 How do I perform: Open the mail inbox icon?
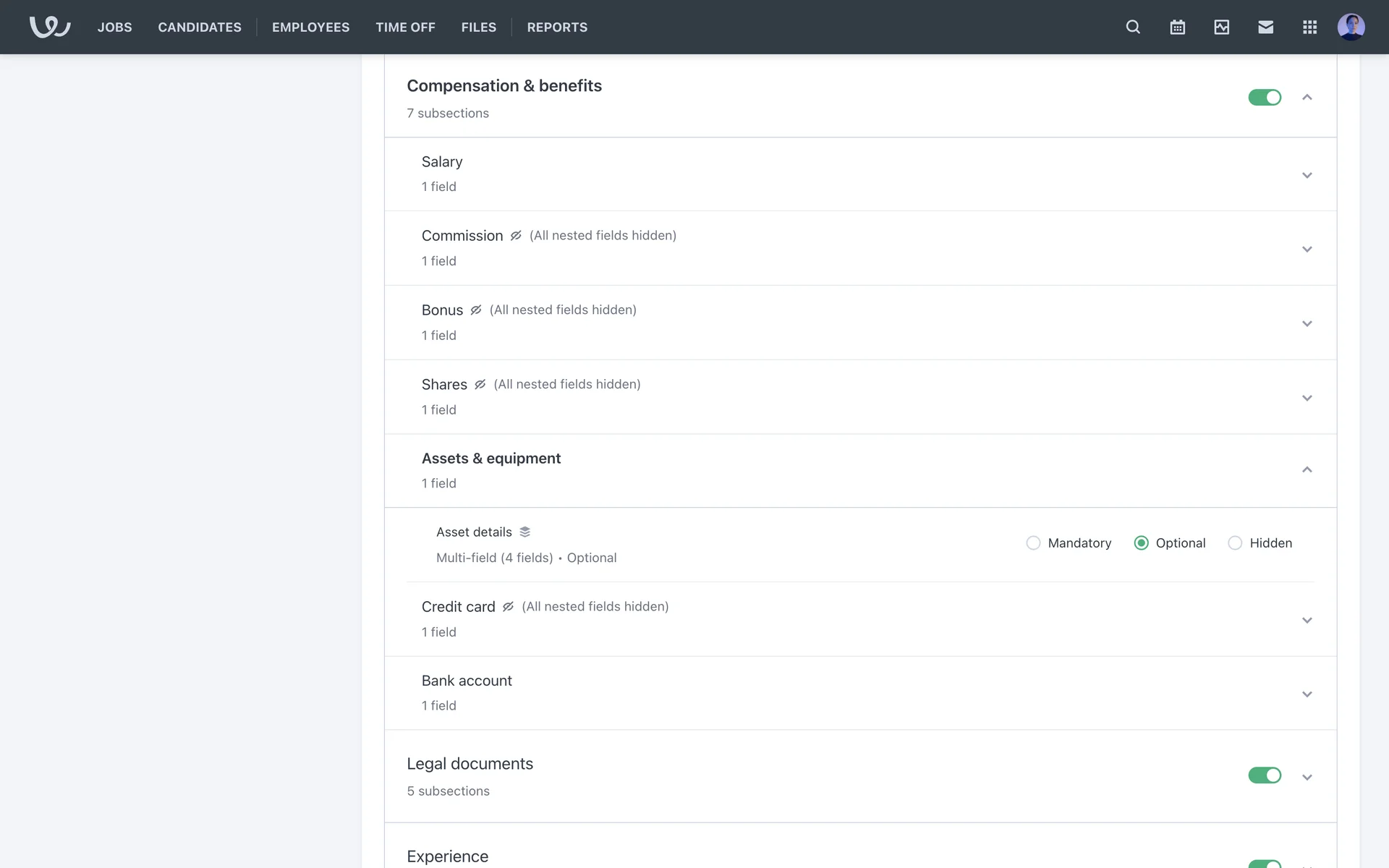click(x=1265, y=27)
